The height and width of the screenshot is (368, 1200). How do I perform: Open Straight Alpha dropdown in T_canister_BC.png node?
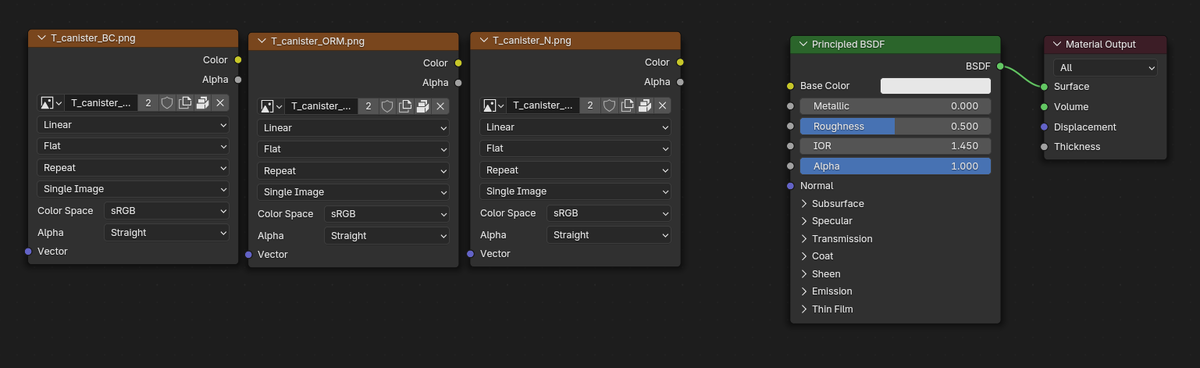point(167,232)
